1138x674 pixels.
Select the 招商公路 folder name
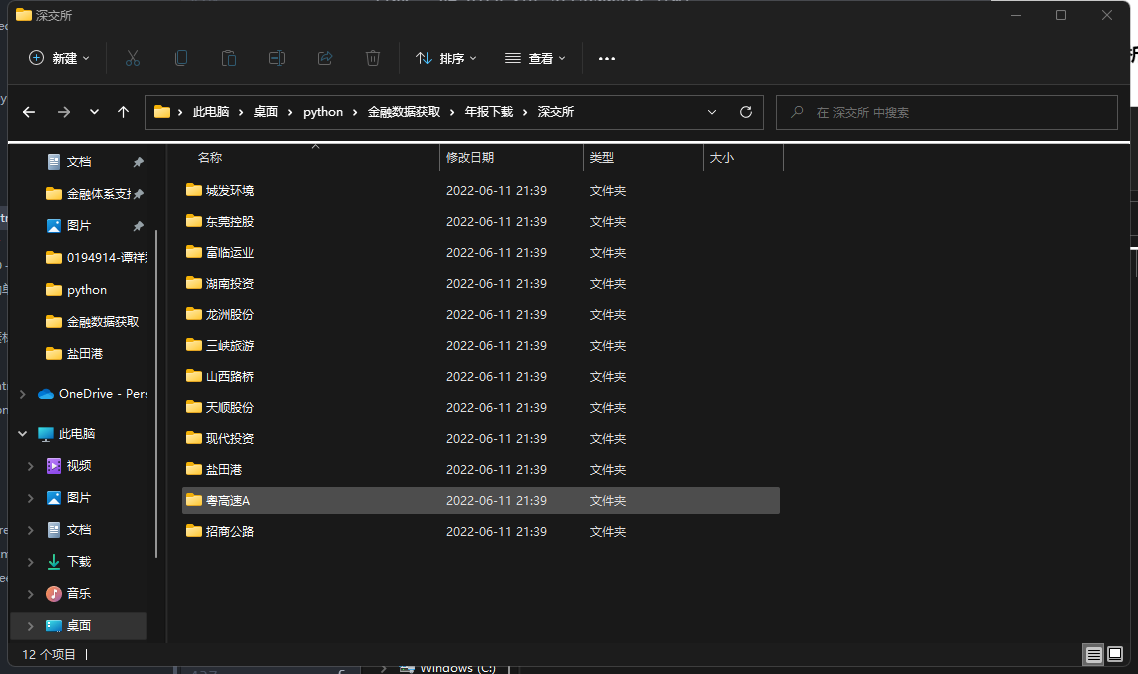pos(229,531)
